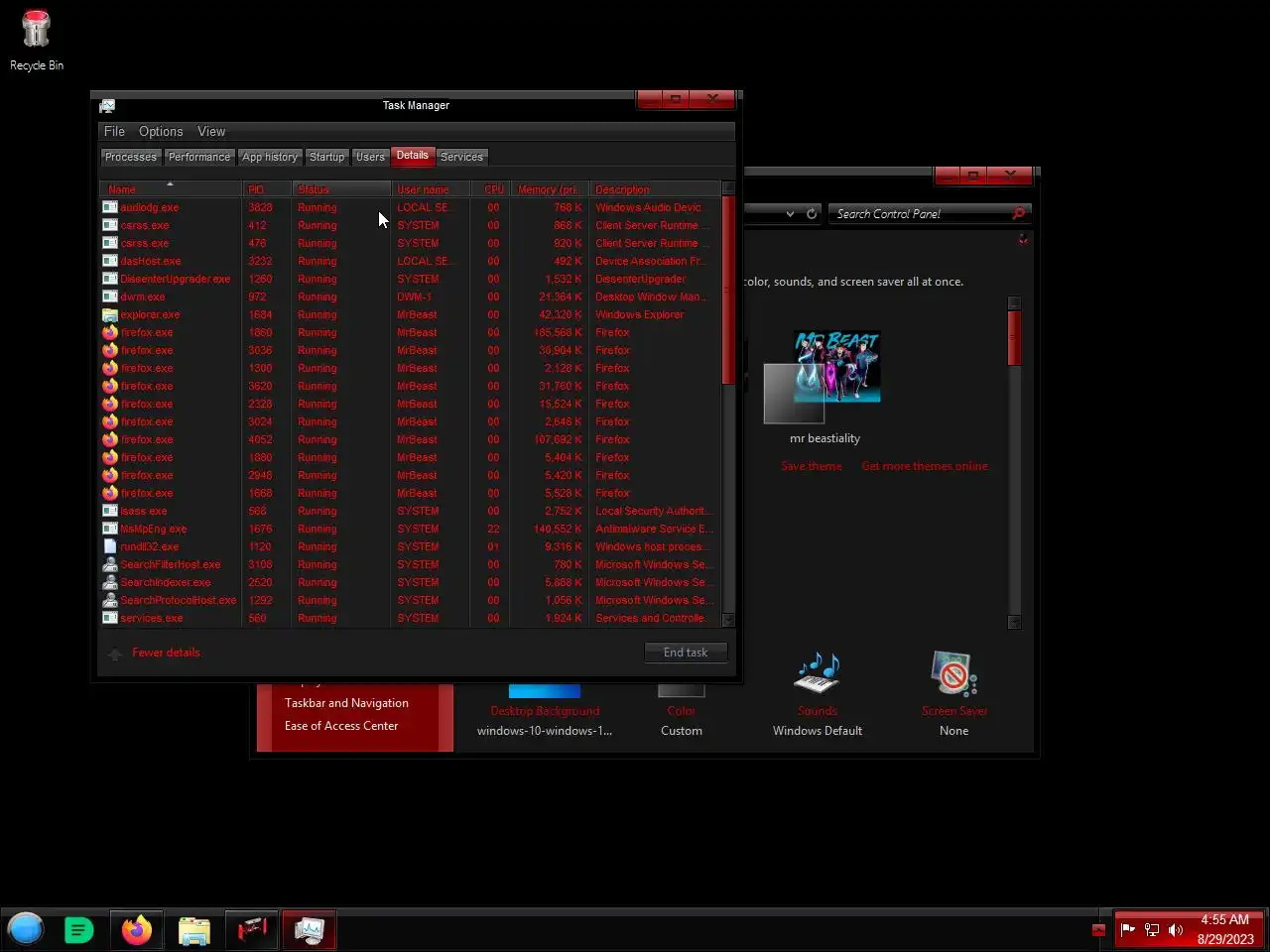Sort by the User name column header

430,188
